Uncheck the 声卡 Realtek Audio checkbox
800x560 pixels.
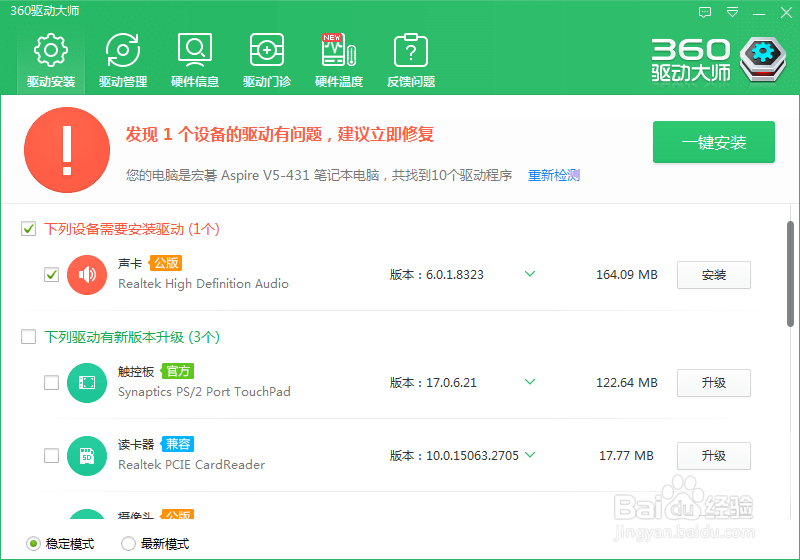(x=52, y=274)
